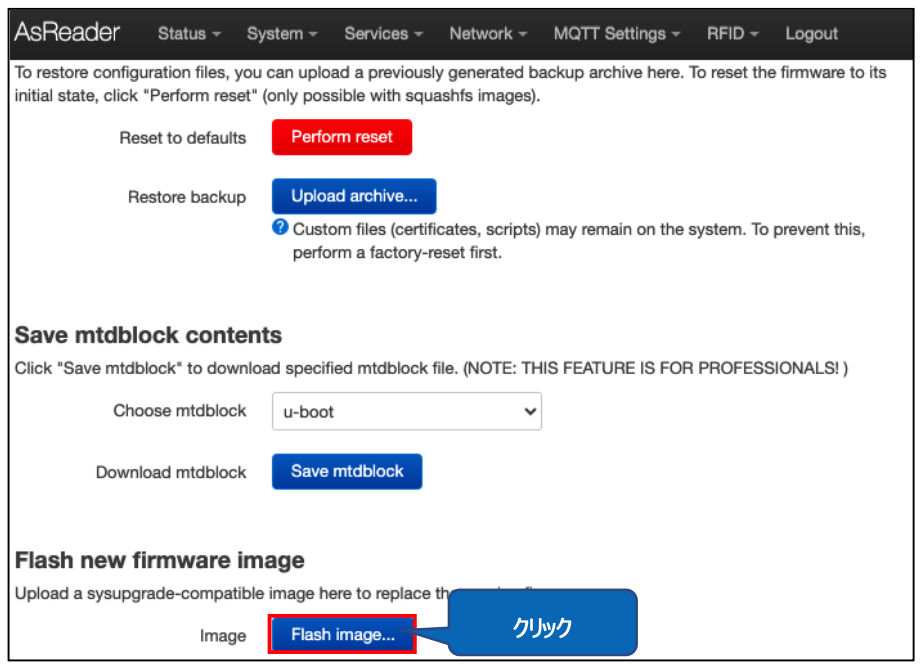
Task: Click the AsReader brand logo
Action: (67, 33)
